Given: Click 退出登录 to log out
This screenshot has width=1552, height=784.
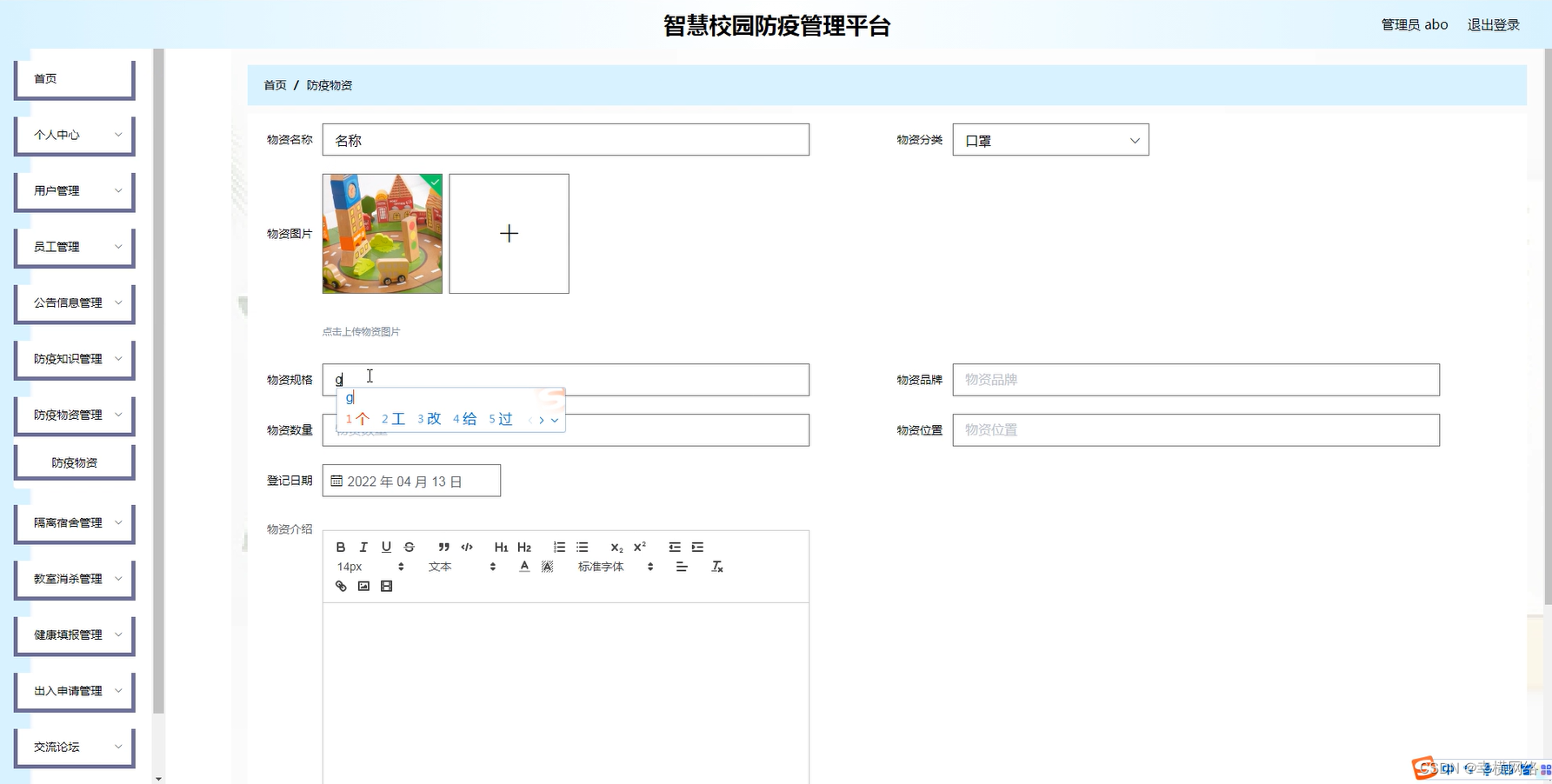Looking at the screenshot, I should [x=1493, y=24].
